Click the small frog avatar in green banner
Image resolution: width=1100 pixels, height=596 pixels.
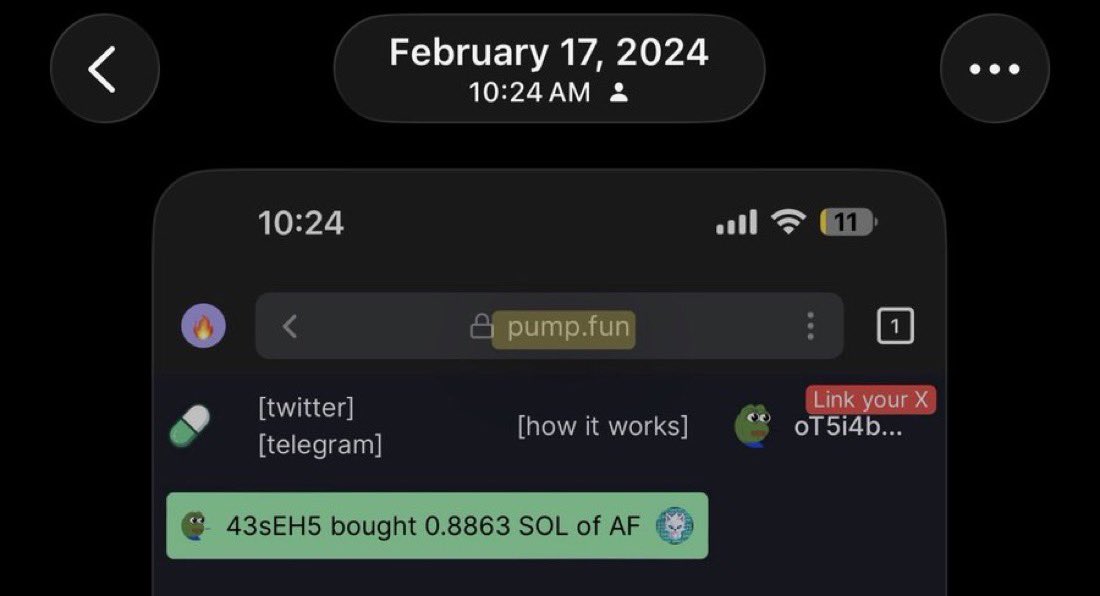[194, 525]
